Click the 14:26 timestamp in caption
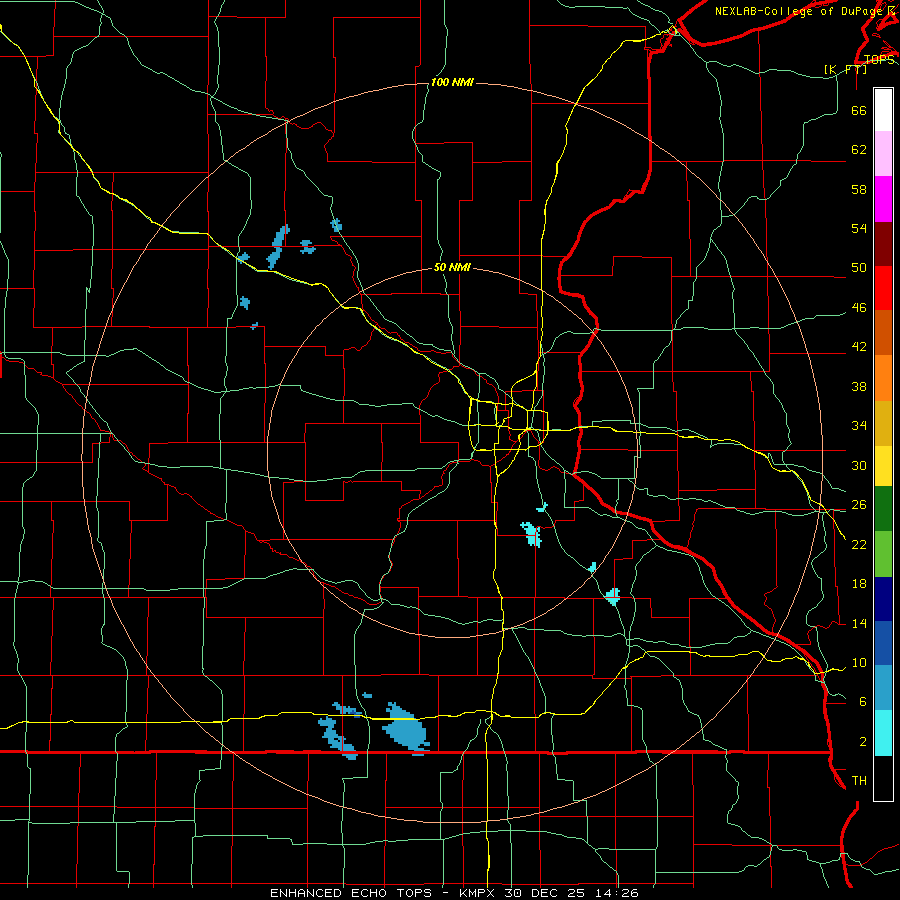900x900 pixels. coord(616,893)
